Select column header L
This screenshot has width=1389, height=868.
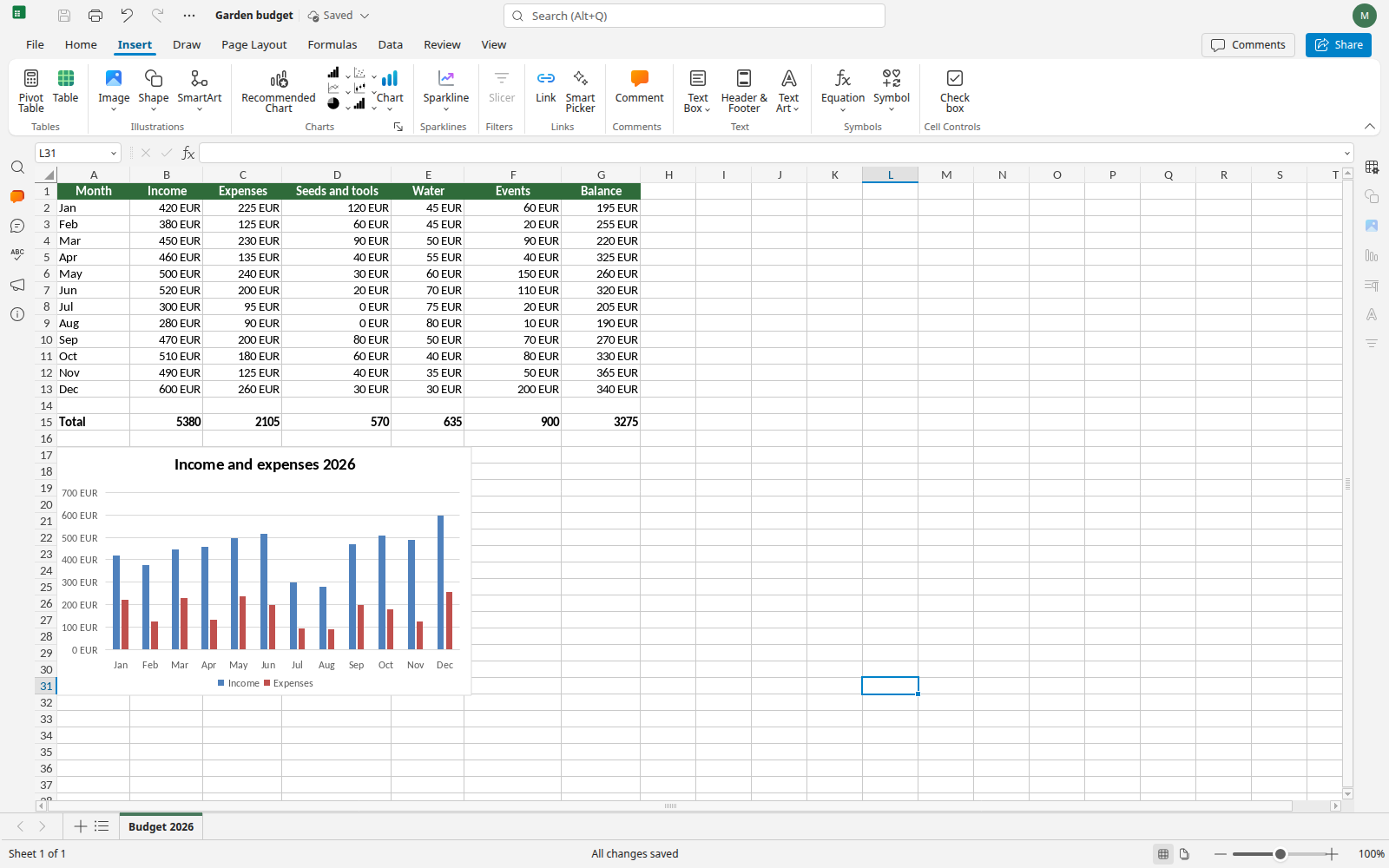click(x=890, y=174)
